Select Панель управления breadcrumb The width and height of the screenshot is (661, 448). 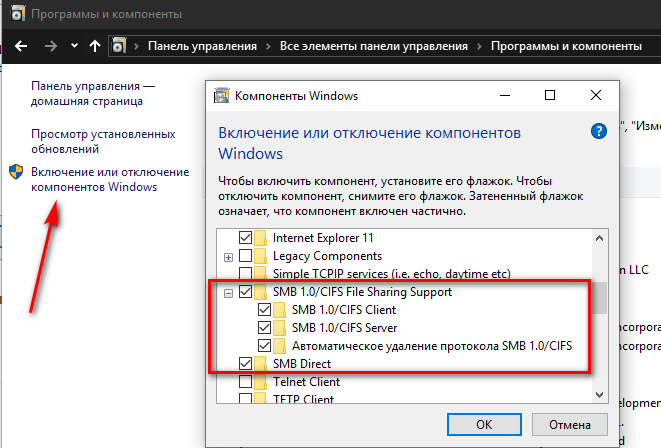coord(202,46)
